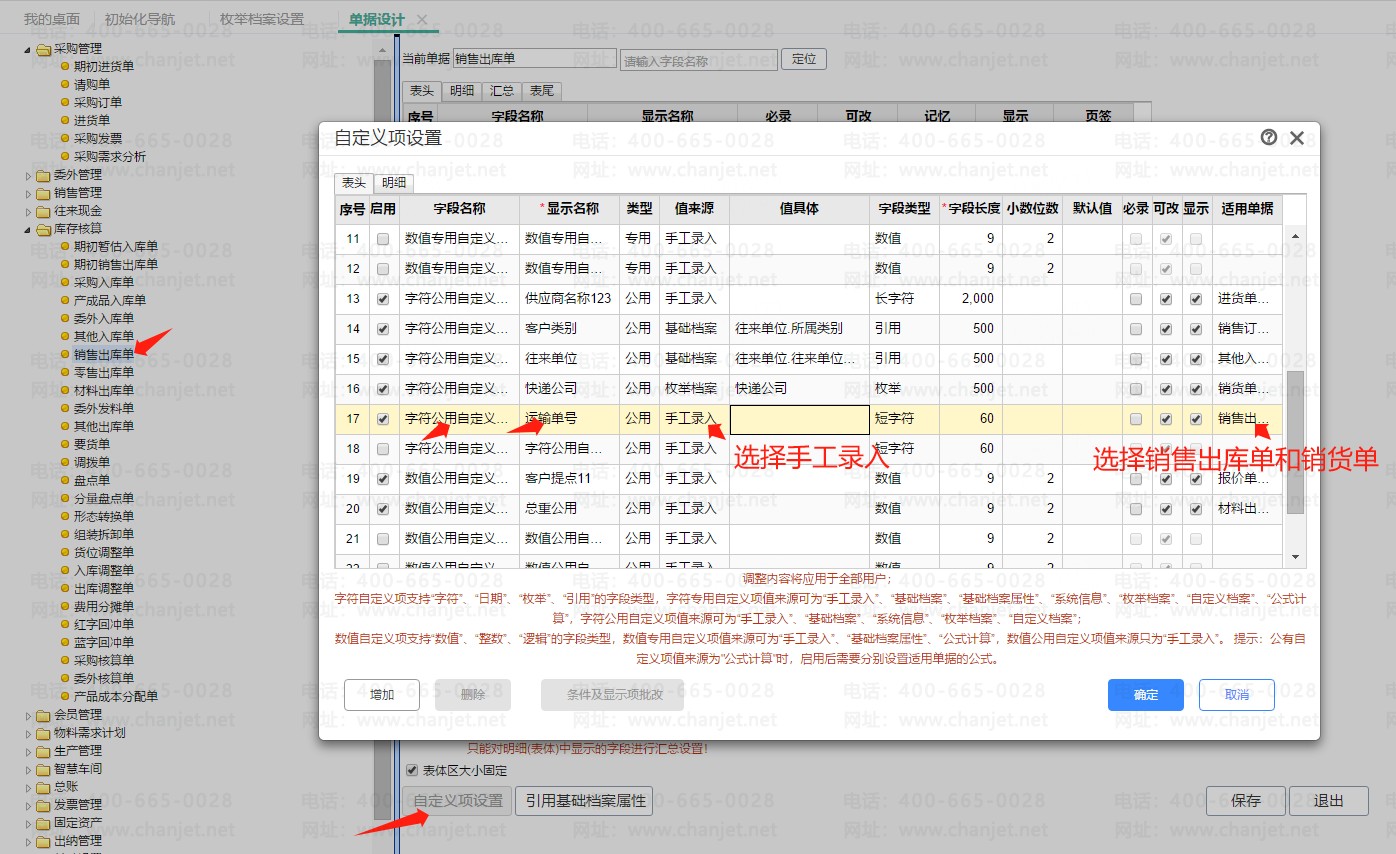Expand the 往来现金 tree node arrow
The height and width of the screenshot is (854, 1396).
tap(27, 211)
